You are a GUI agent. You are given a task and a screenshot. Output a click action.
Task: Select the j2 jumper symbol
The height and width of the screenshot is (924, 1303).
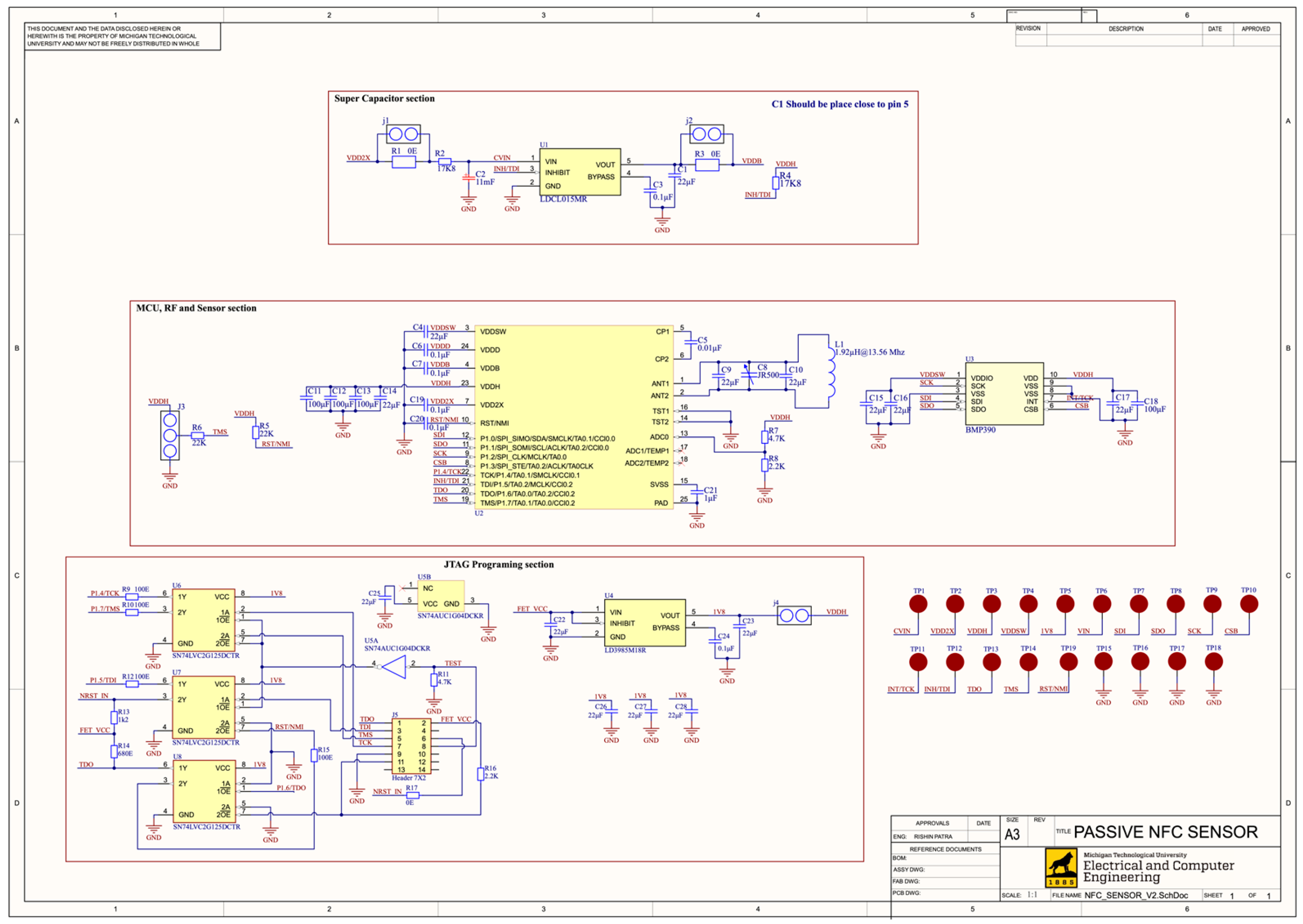[x=707, y=134]
